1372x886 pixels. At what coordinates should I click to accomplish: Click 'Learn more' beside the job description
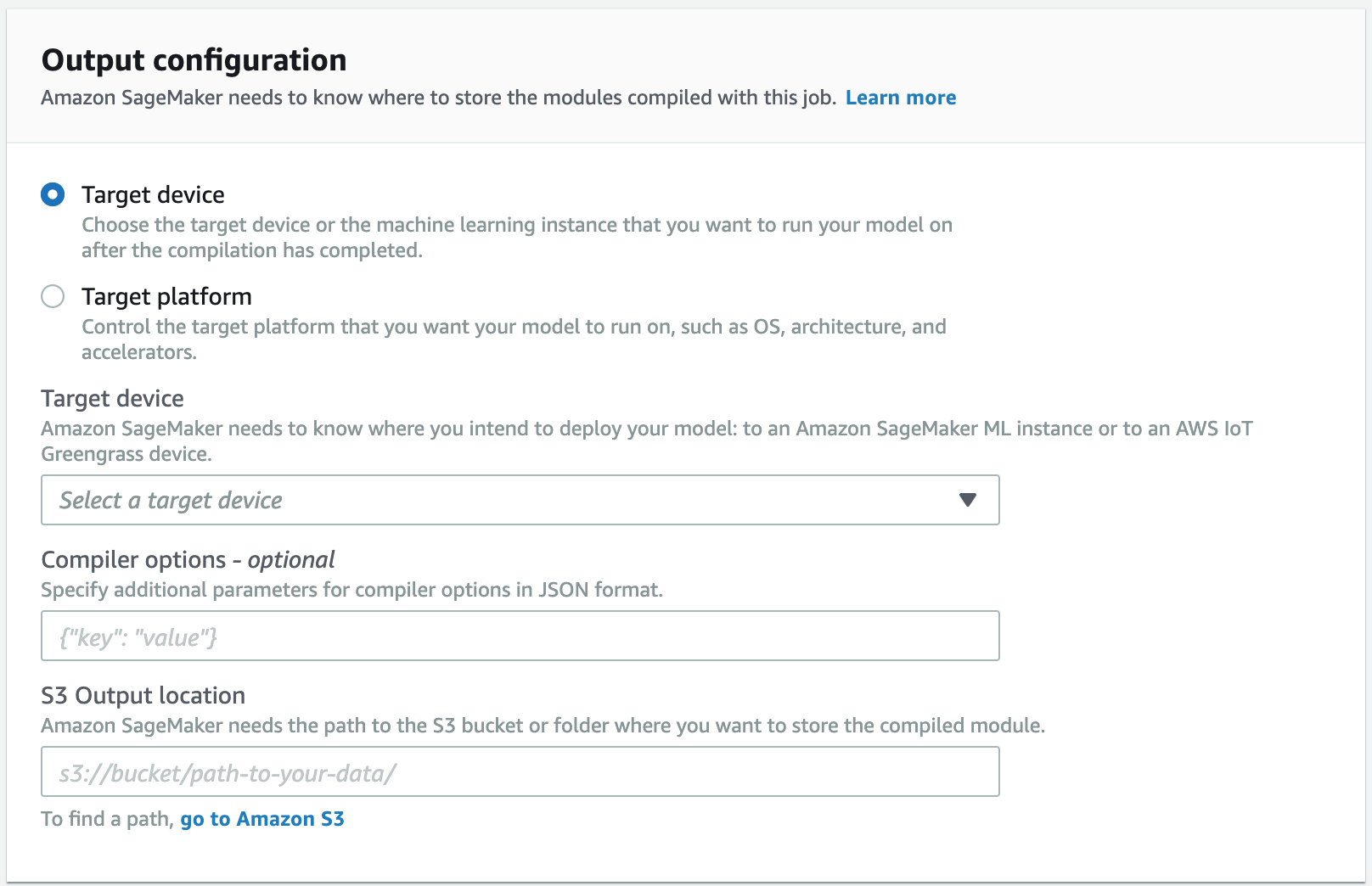pos(901,98)
